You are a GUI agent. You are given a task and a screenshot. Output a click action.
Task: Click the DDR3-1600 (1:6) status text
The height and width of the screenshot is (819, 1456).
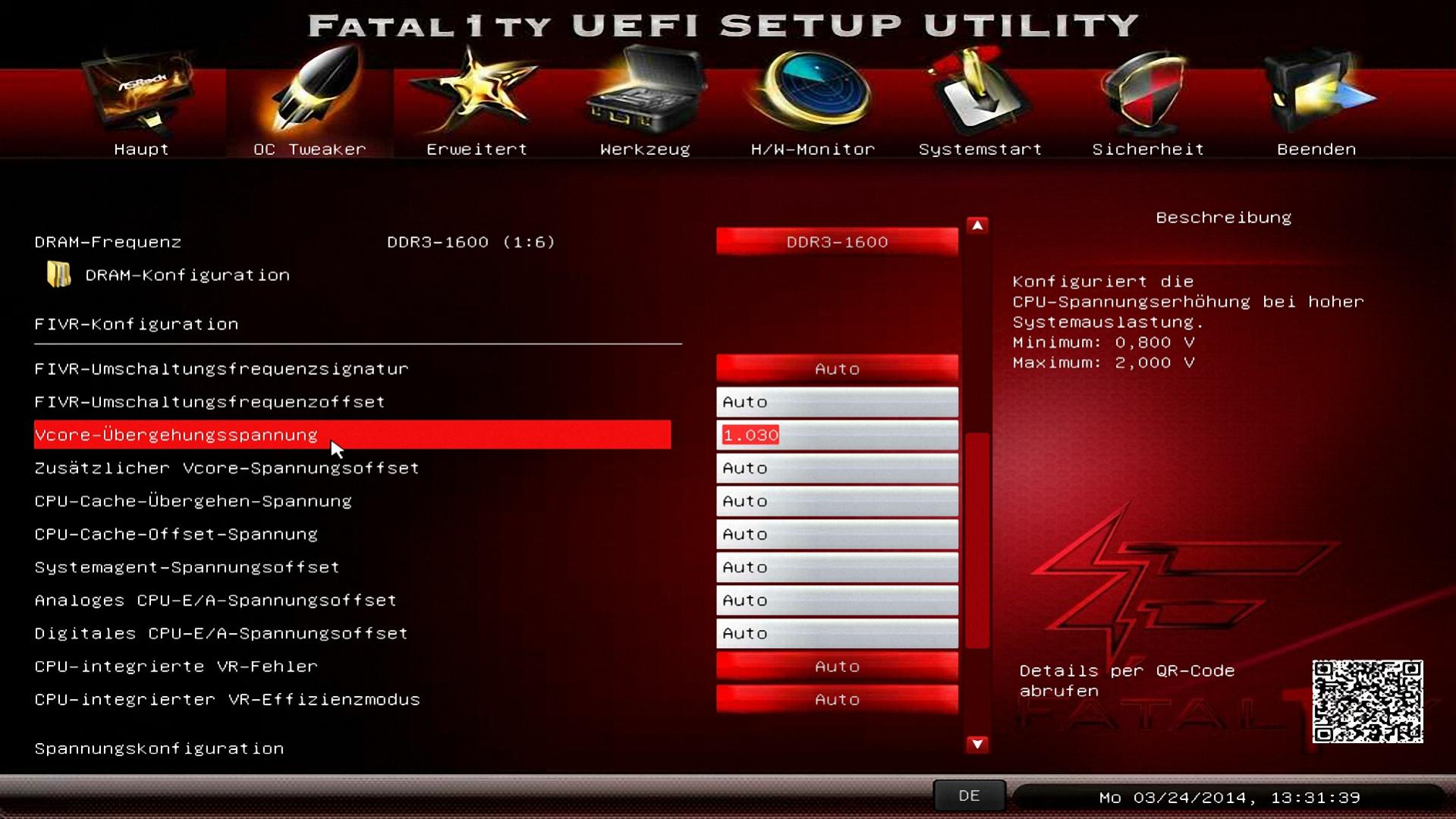pos(471,241)
